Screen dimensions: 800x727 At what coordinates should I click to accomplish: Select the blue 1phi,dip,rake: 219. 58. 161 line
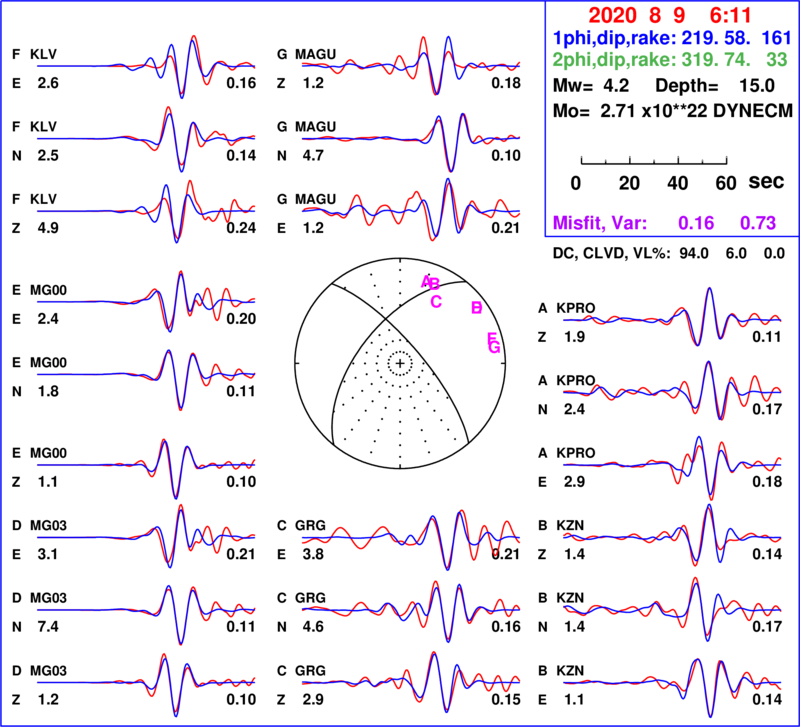[672, 38]
